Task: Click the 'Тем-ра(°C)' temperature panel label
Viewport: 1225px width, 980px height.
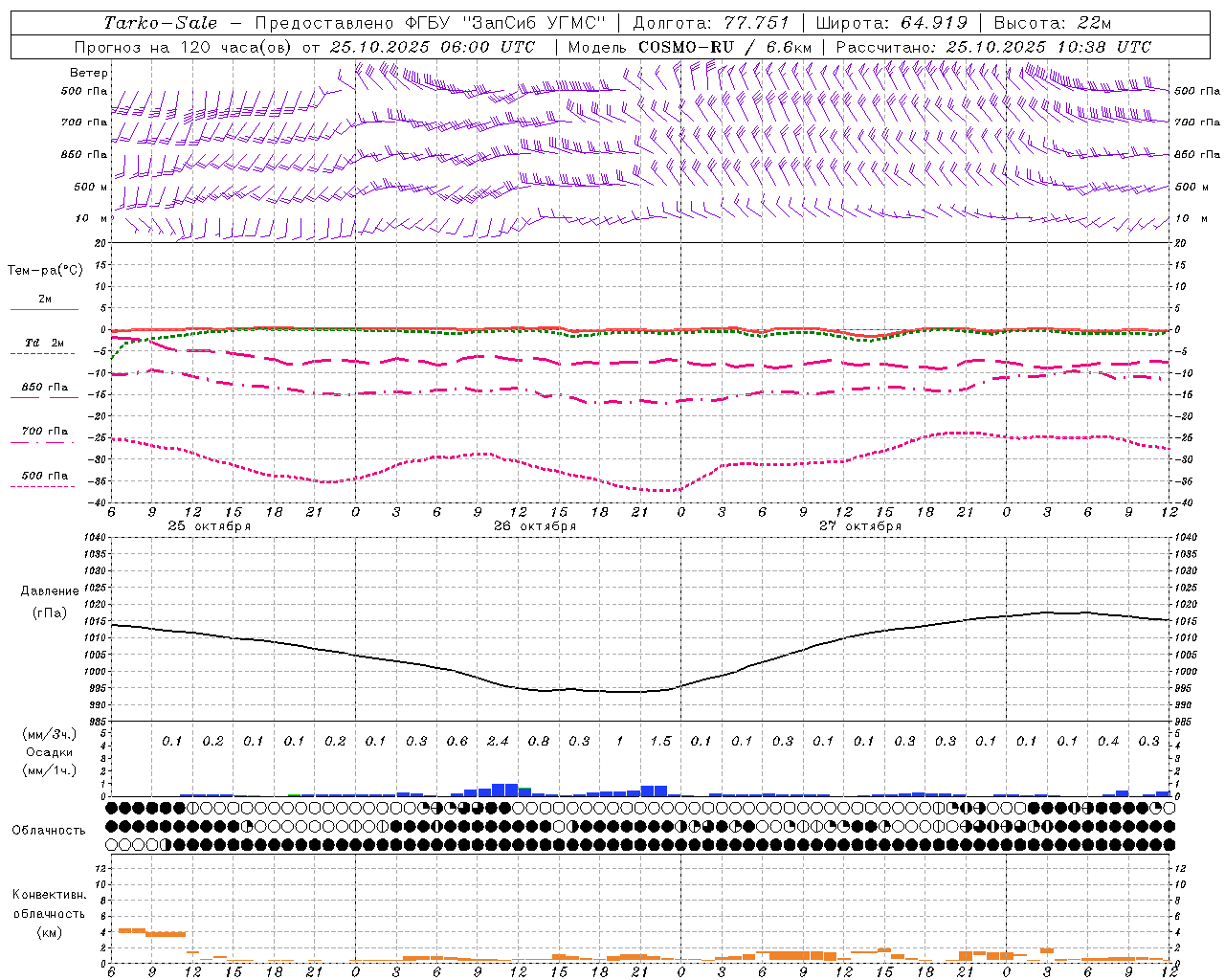Action: pyautogui.click(x=45, y=271)
